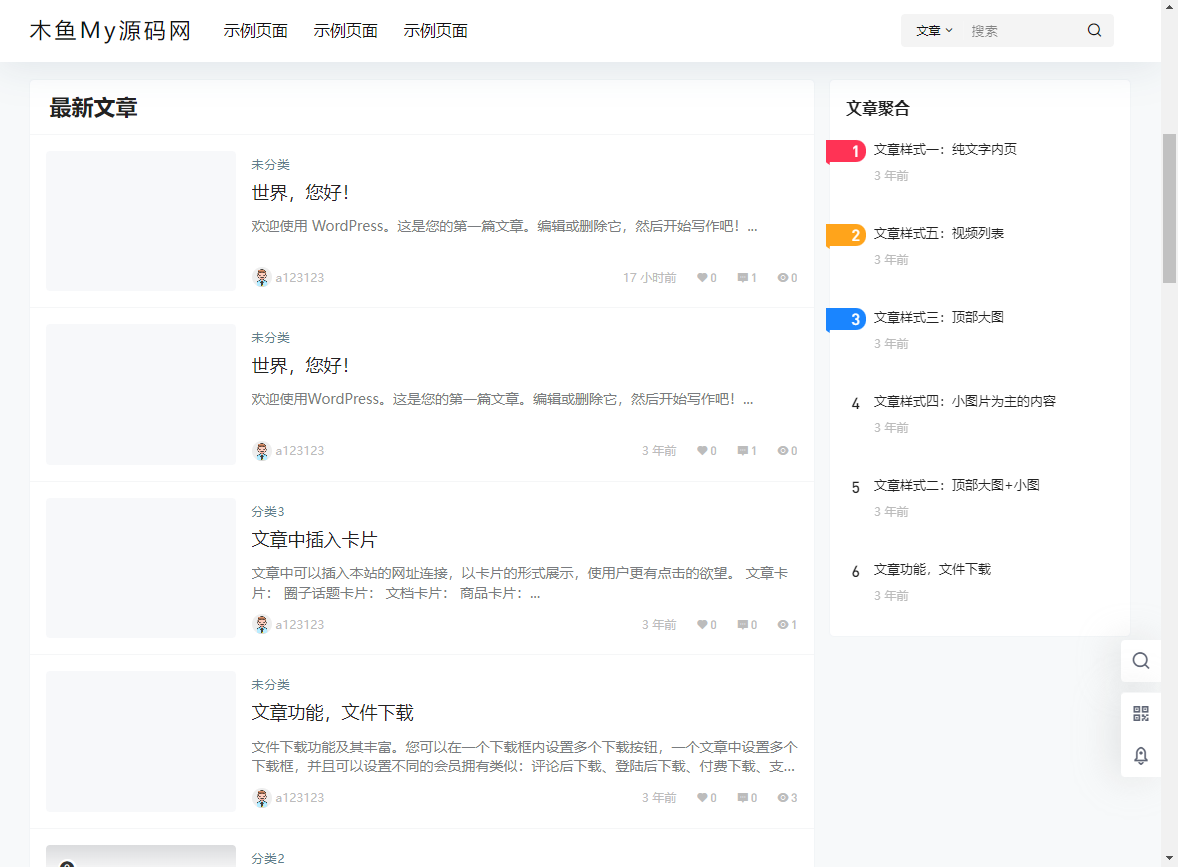The image size is (1178, 867).
Task: Click like heart icon on 文章功能，文件下载 post
Action: pos(702,797)
